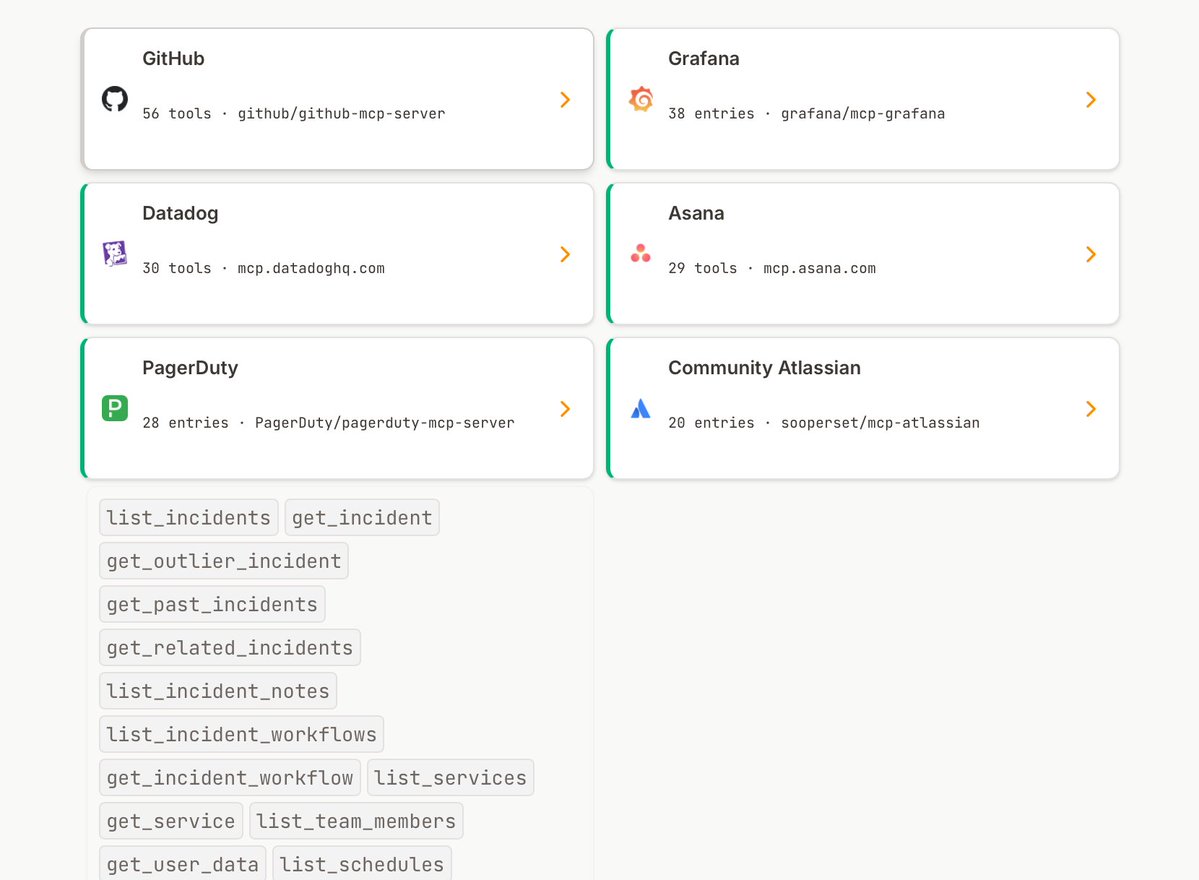Image resolution: width=1199 pixels, height=880 pixels.
Task: Click text '38 entries · grafana/mcp-grafana'
Action: click(807, 114)
